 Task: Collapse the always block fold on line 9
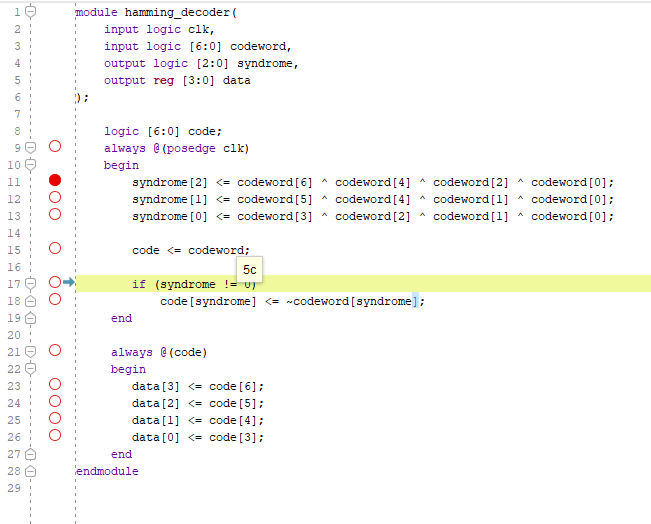30,148
